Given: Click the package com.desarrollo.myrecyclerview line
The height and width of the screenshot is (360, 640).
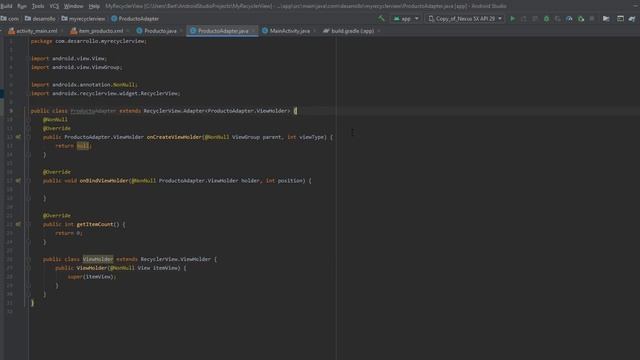Looking at the screenshot, I should pyautogui.click(x=89, y=41).
